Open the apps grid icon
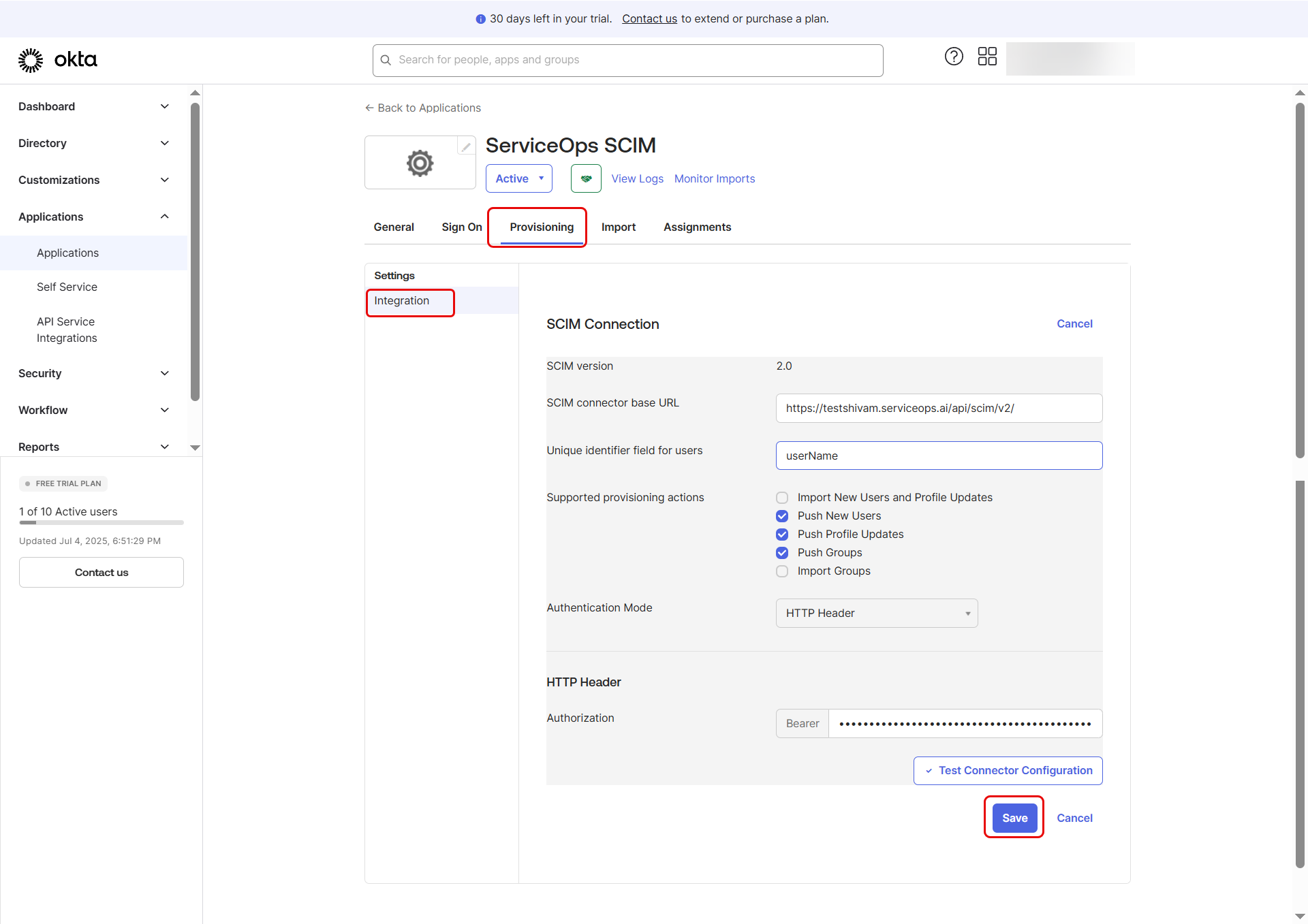 click(x=987, y=57)
